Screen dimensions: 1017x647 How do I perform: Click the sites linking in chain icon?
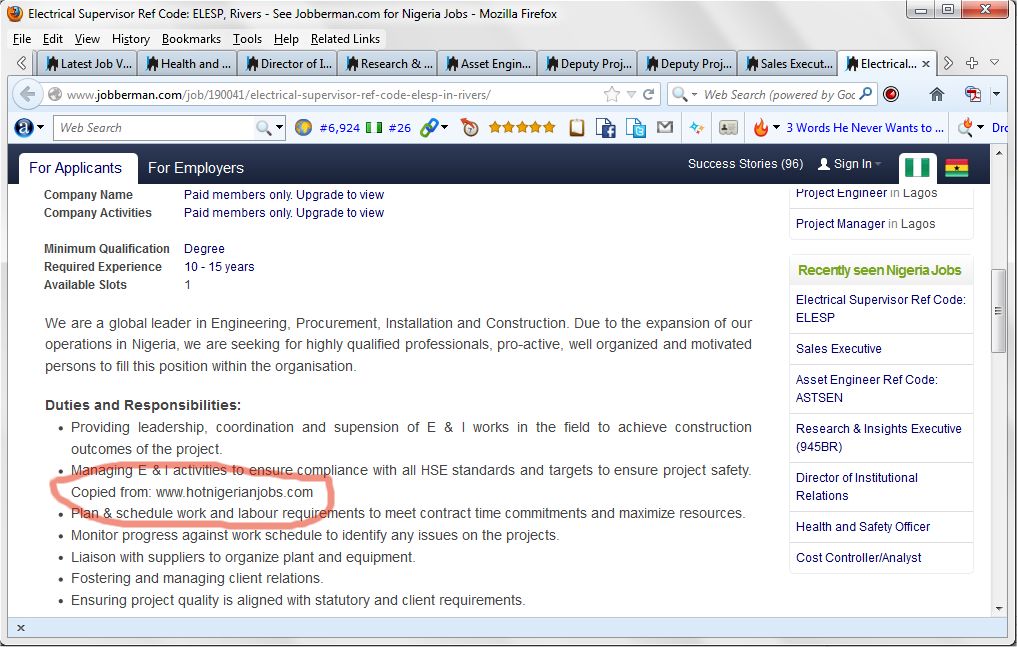coord(429,128)
